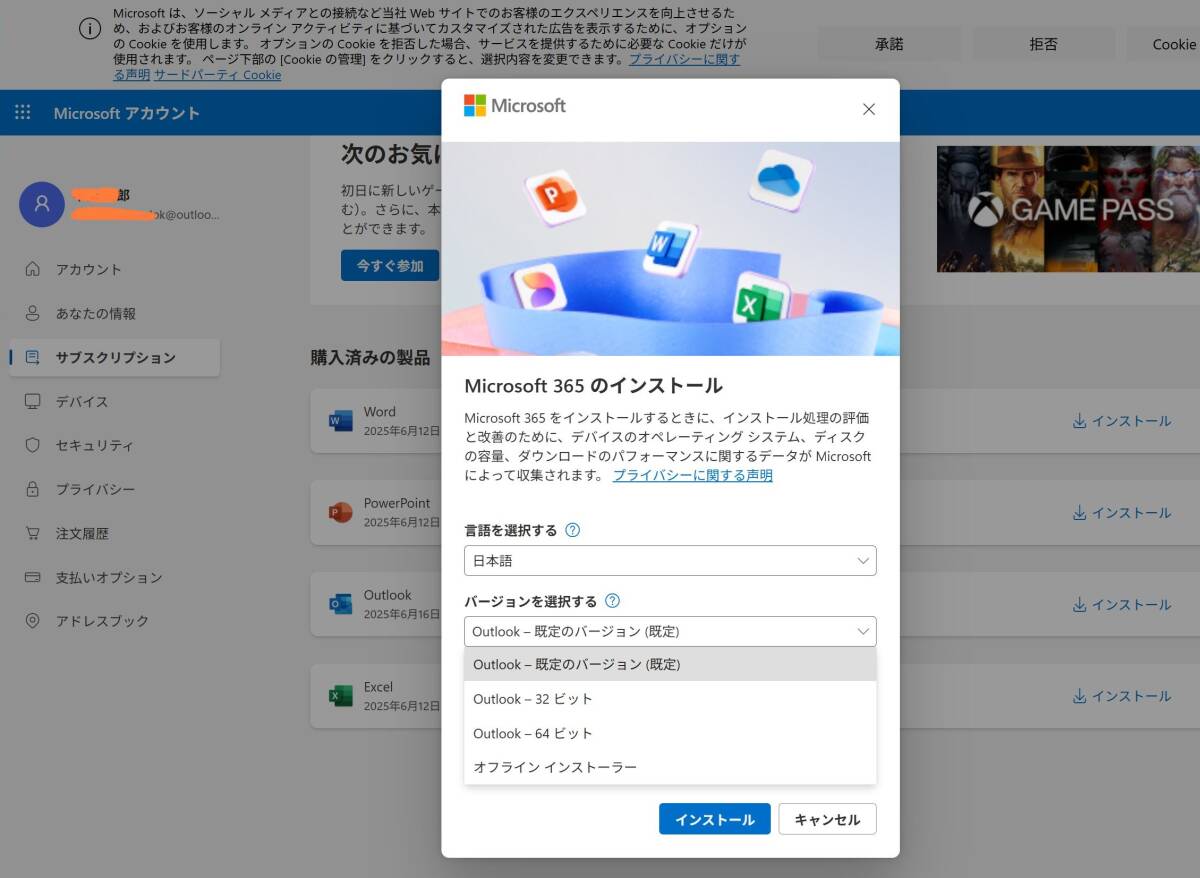Close the Microsoft 365 install dialog
Image resolution: width=1200 pixels, height=878 pixels.
[x=869, y=109]
